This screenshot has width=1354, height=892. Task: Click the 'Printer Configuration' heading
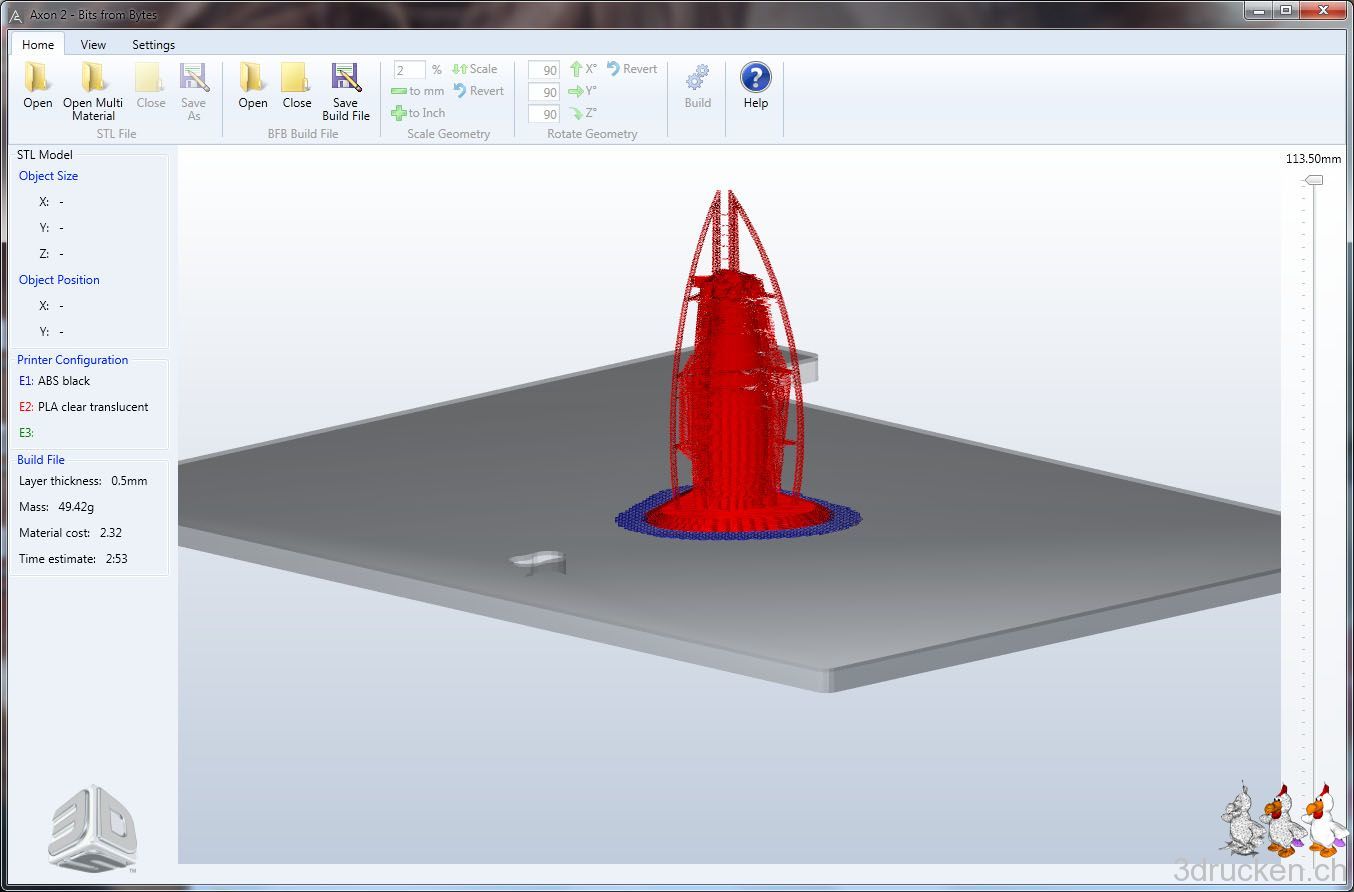click(x=72, y=360)
